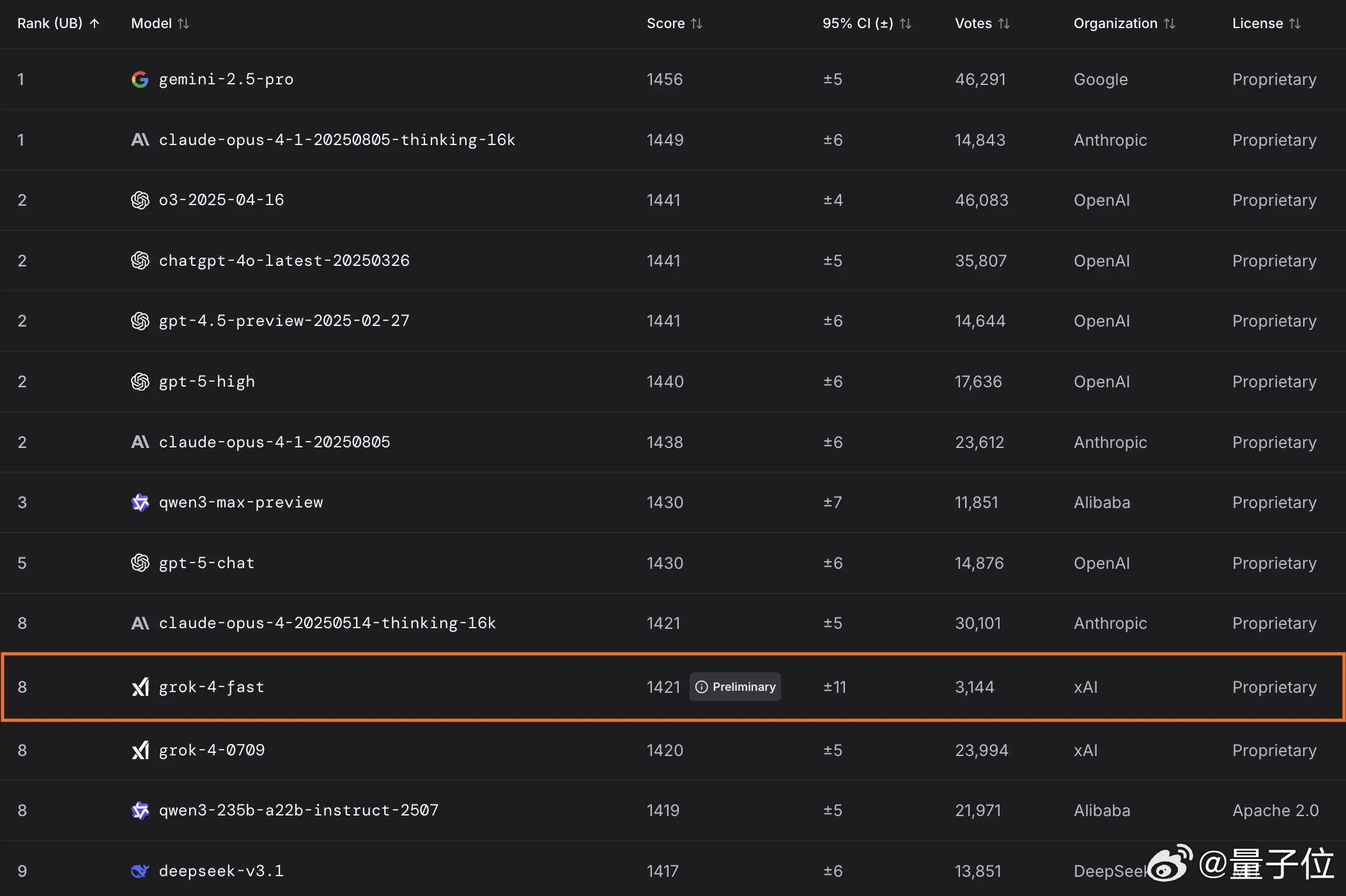Click the ±7 confidence interval value
Screen dimensions: 1346x896
[832, 502]
